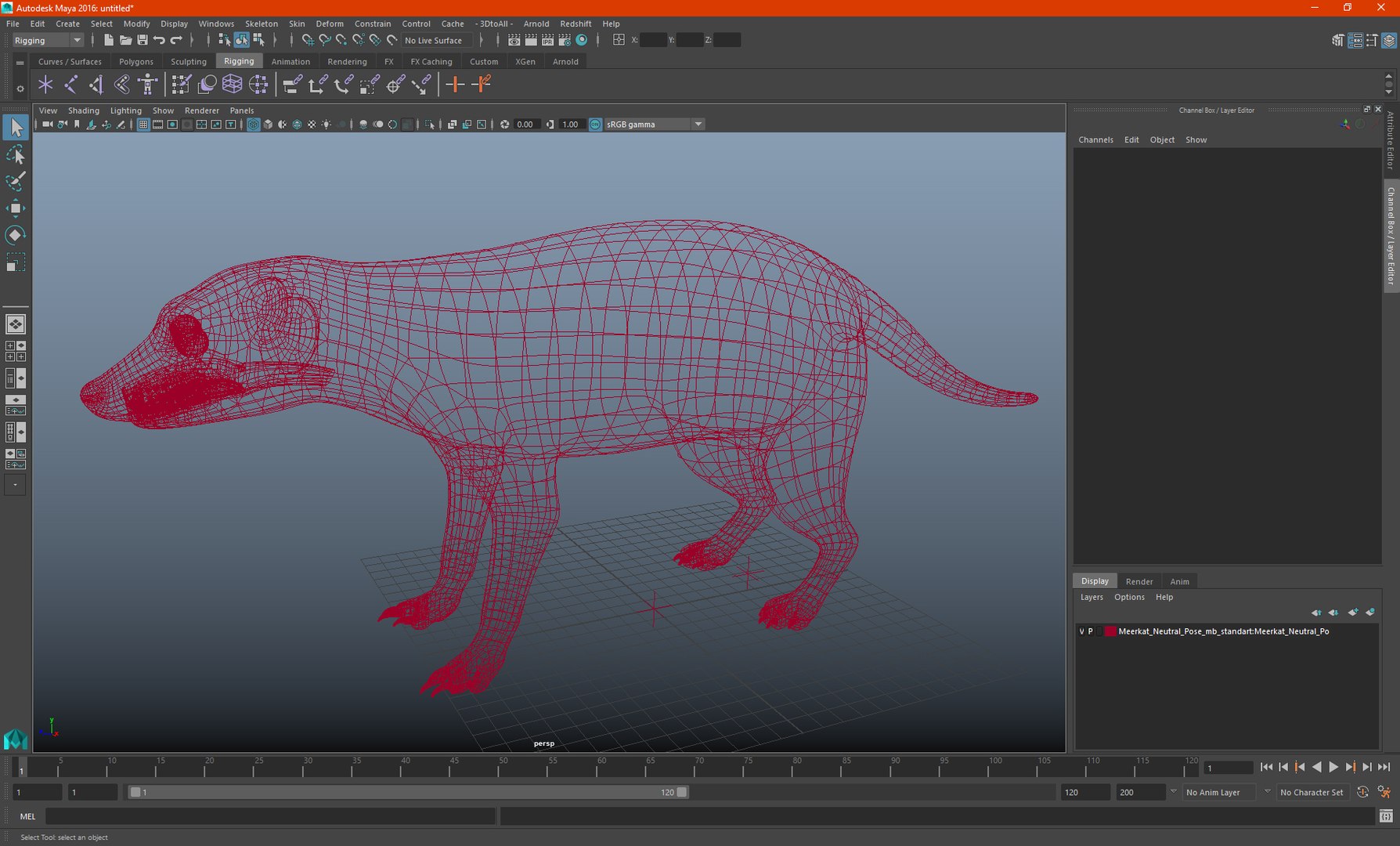Open the No Anim Layer dropdown
The height and width of the screenshot is (846, 1400).
[1221, 792]
